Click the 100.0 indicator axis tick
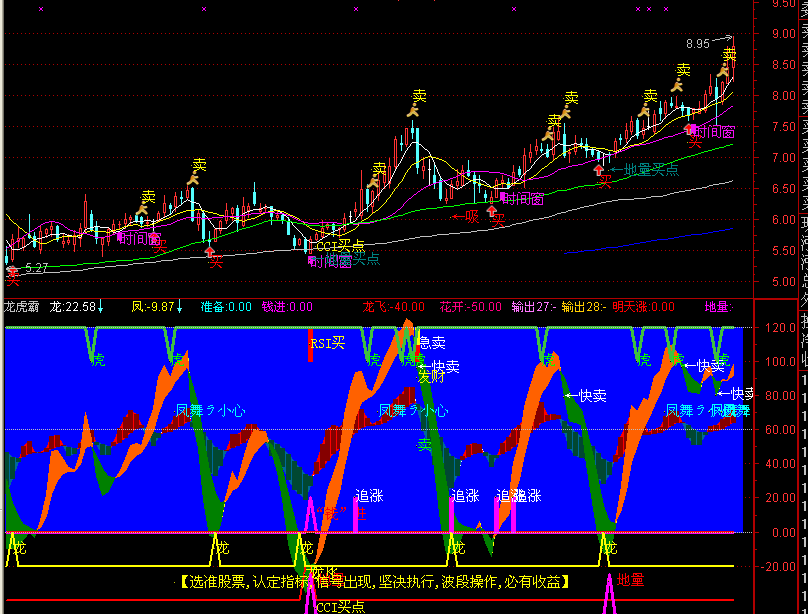808x614 pixels. click(783, 362)
